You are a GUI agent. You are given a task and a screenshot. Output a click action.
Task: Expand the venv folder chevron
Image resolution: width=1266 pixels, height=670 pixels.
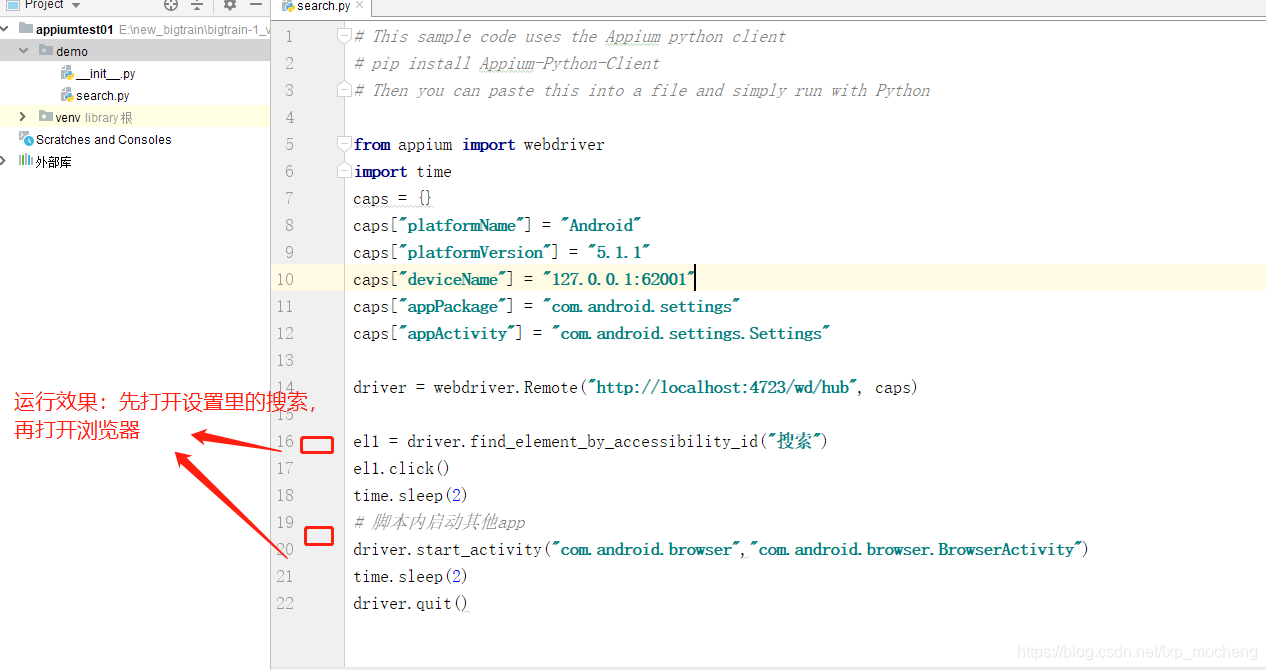23,117
